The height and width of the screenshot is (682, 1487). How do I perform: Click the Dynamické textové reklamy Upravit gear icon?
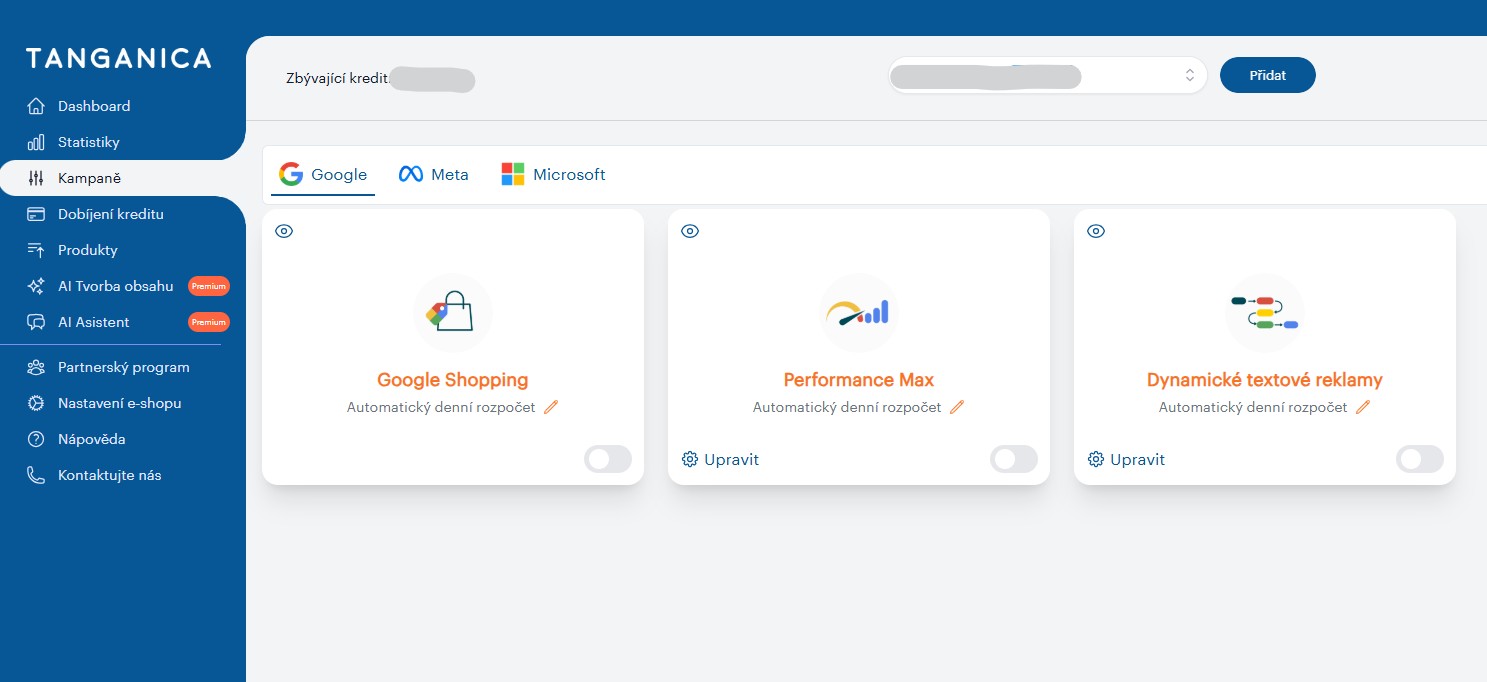coord(1096,459)
